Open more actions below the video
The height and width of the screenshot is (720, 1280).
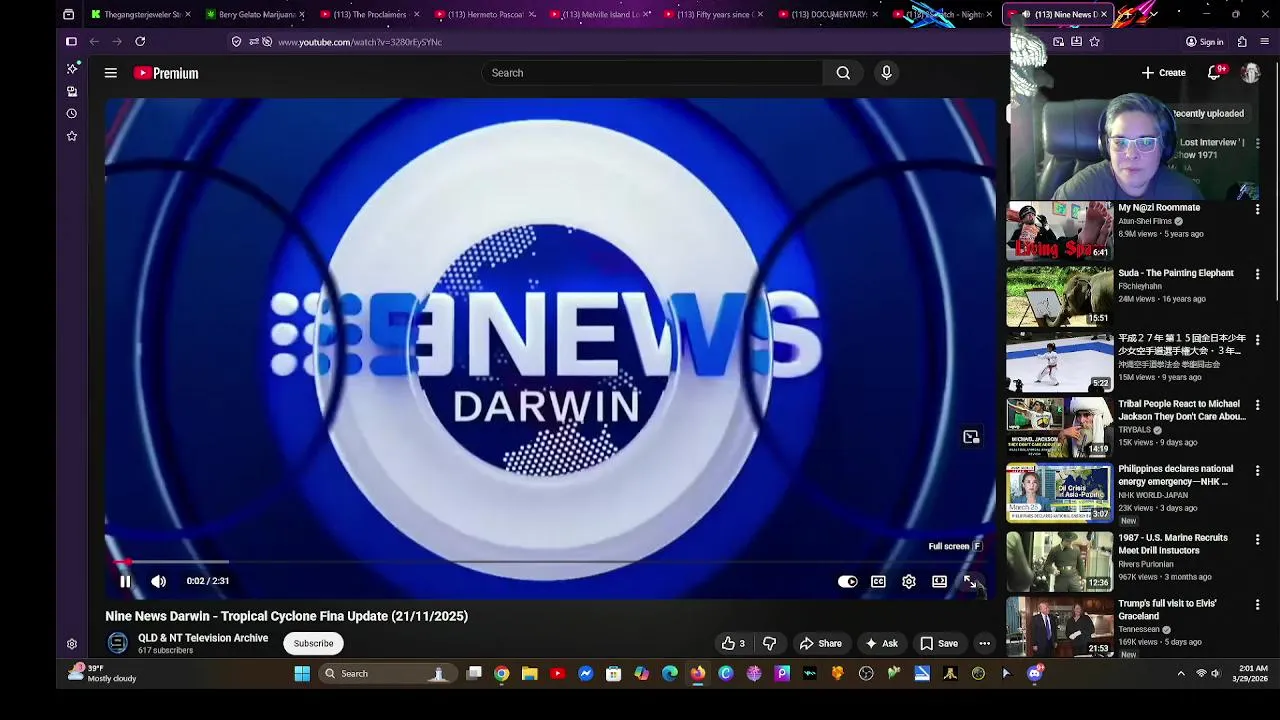(984, 644)
